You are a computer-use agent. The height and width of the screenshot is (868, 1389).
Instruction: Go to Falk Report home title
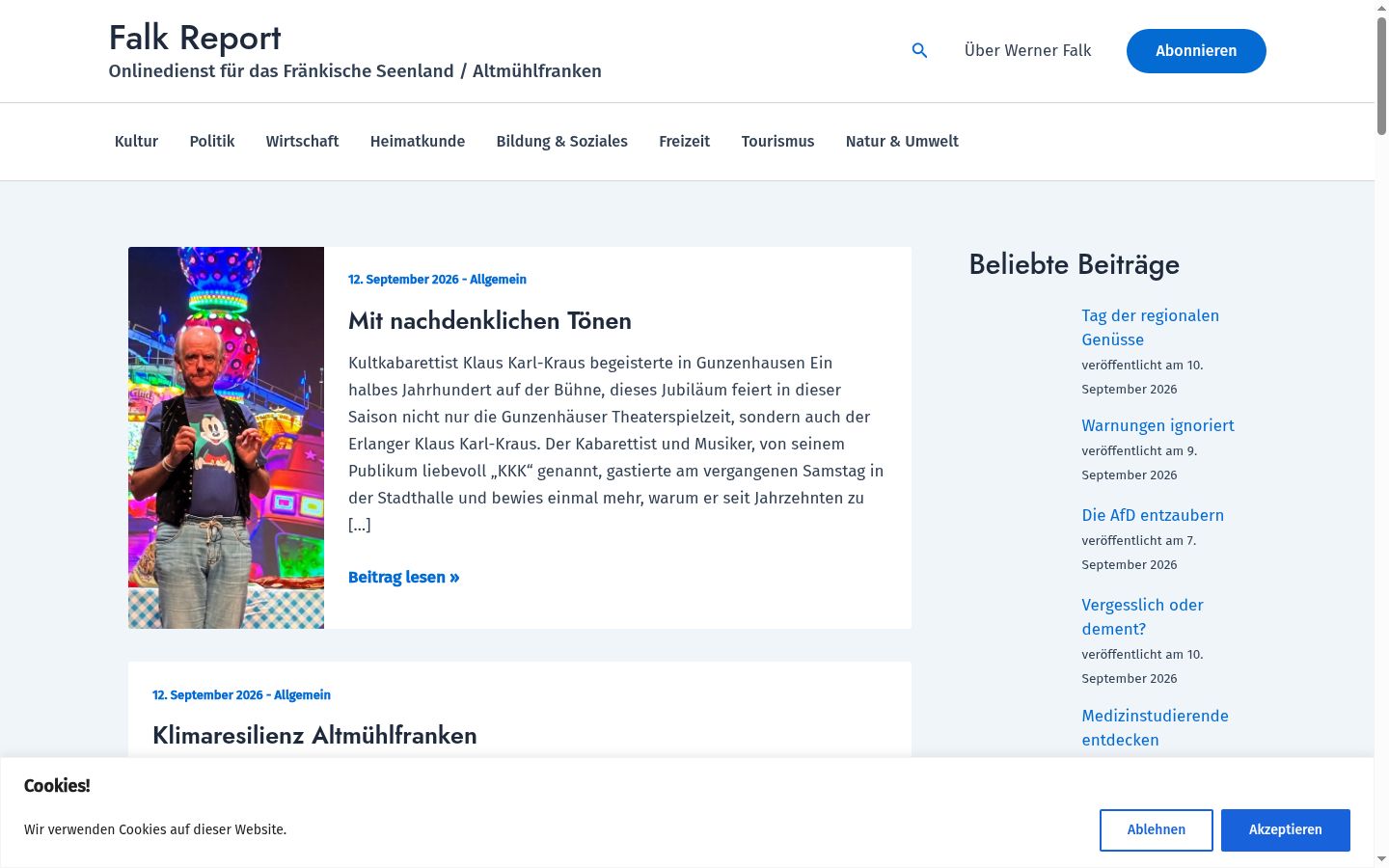click(195, 38)
